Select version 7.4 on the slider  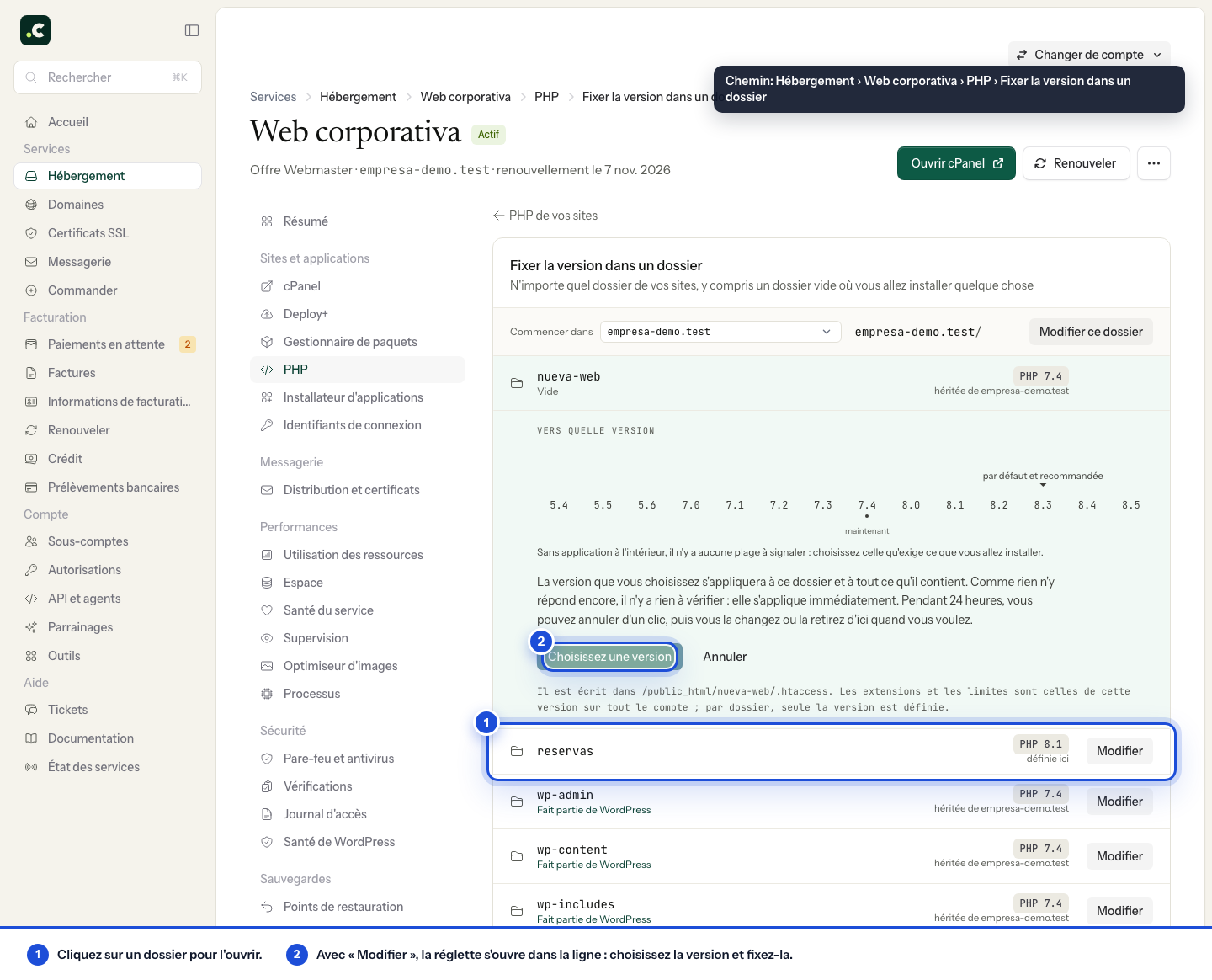click(867, 505)
